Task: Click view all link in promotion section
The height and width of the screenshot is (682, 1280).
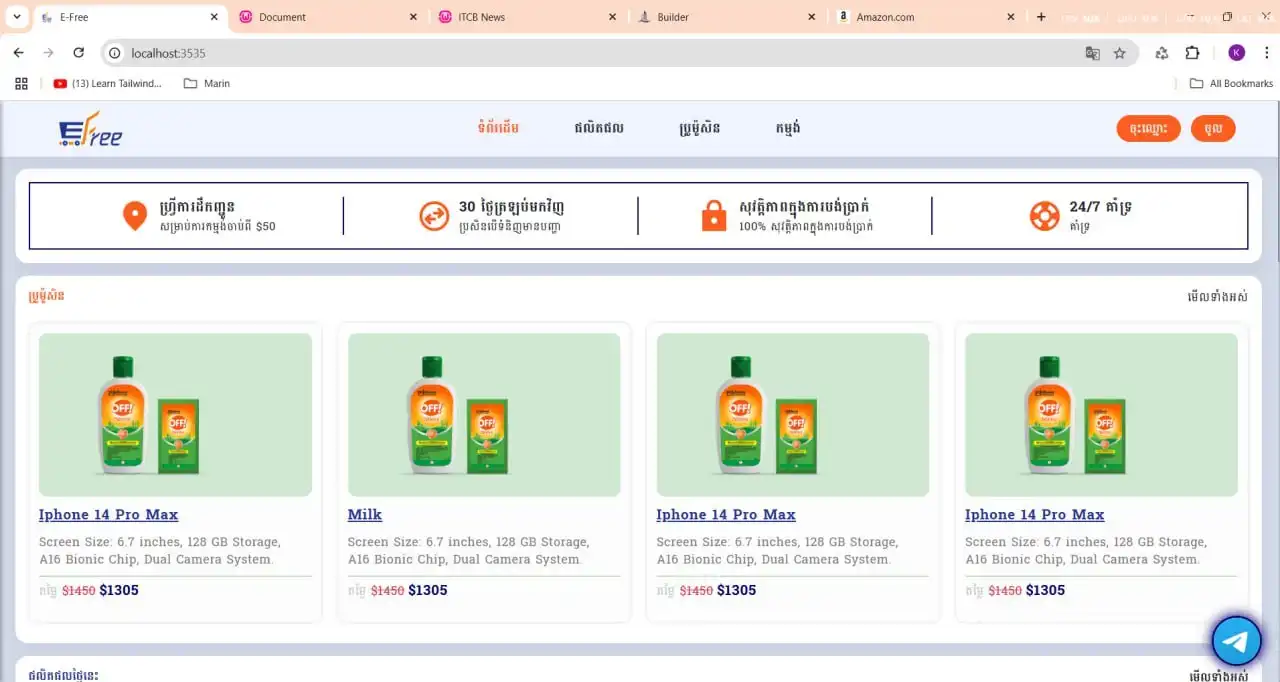Action: (1217, 296)
